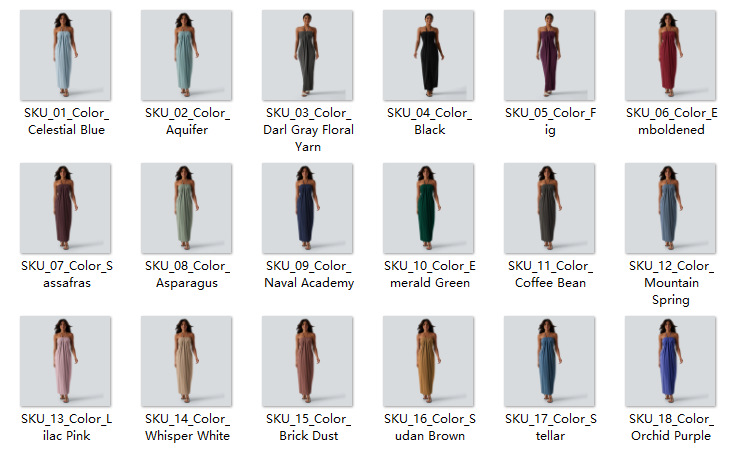Choose the Lilac Pink dress image
This screenshot has height=449, width=740.
tap(66, 361)
